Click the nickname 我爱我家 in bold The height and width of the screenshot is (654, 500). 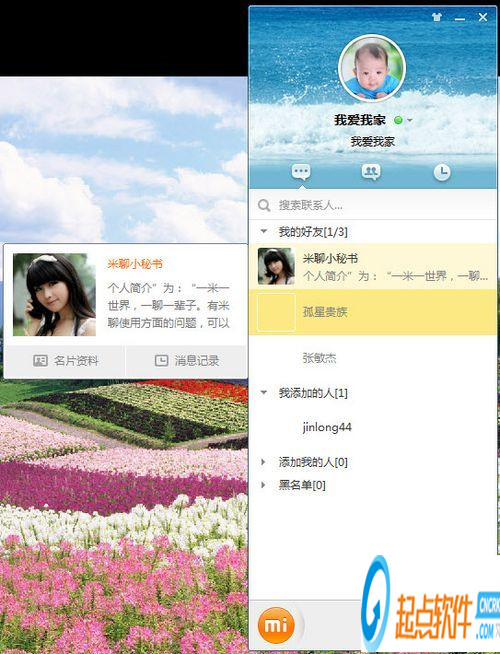tap(359, 120)
